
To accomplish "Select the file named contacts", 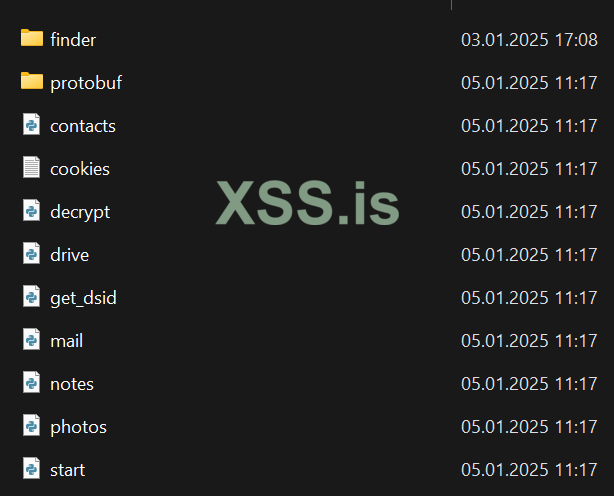I will 83,126.
